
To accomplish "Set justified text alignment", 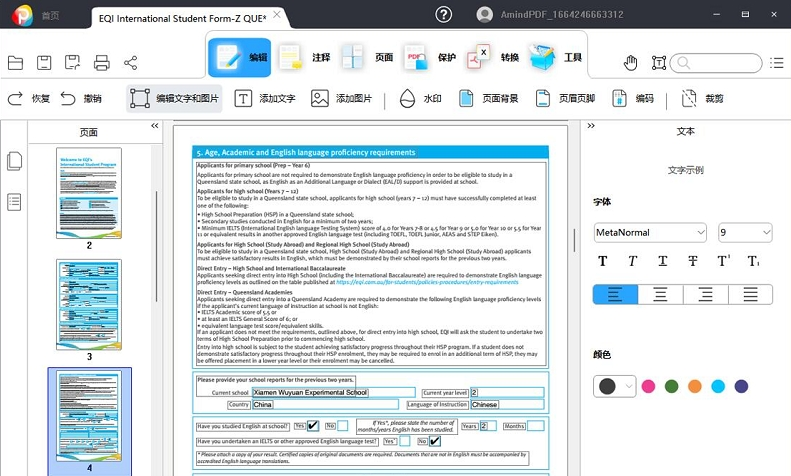I will tap(751, 294).
